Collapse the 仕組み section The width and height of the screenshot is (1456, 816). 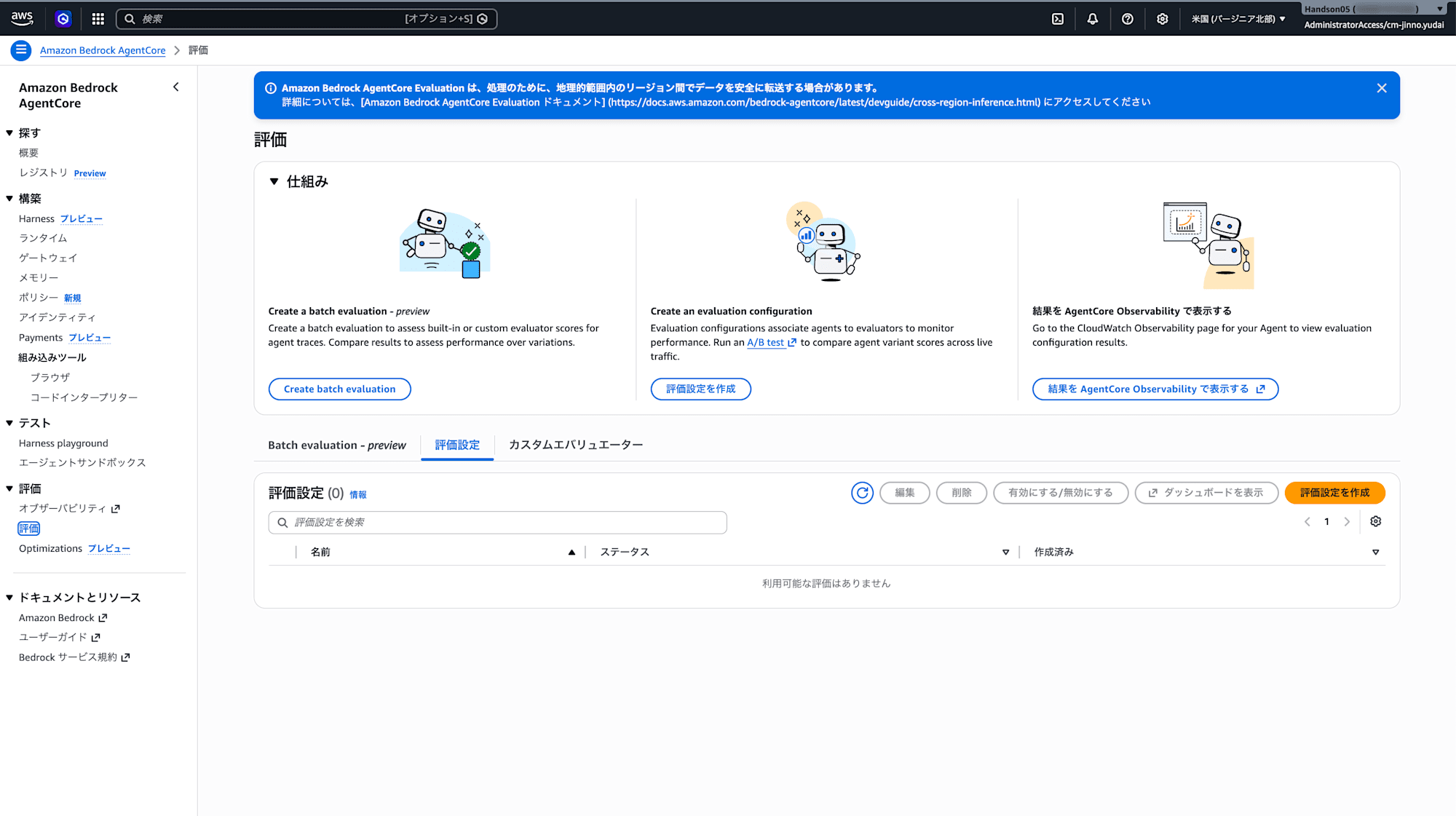[274, 182]
